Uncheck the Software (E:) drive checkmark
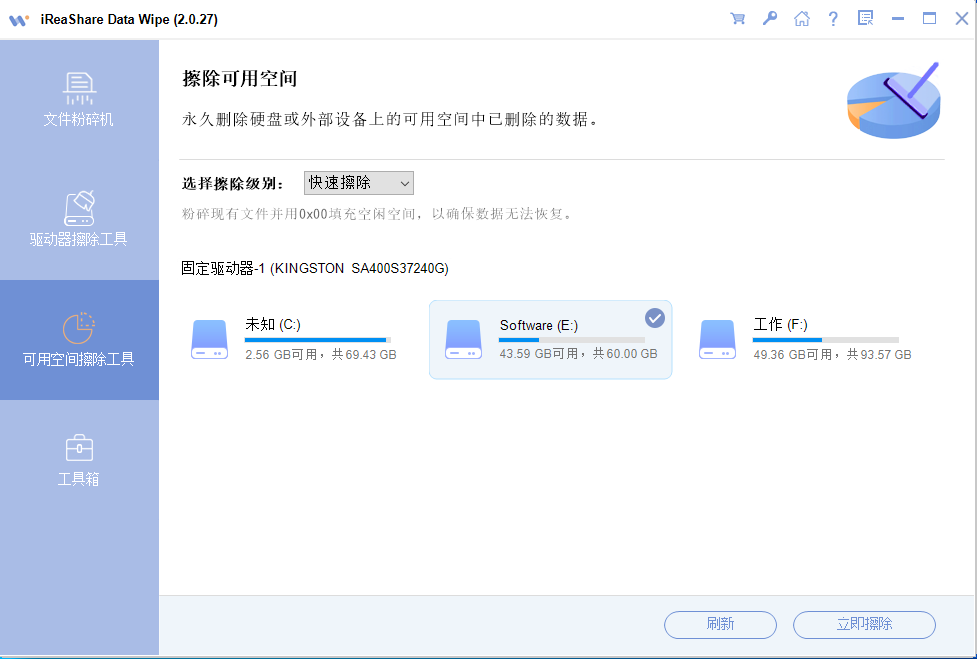 click(x=654, y=318)
